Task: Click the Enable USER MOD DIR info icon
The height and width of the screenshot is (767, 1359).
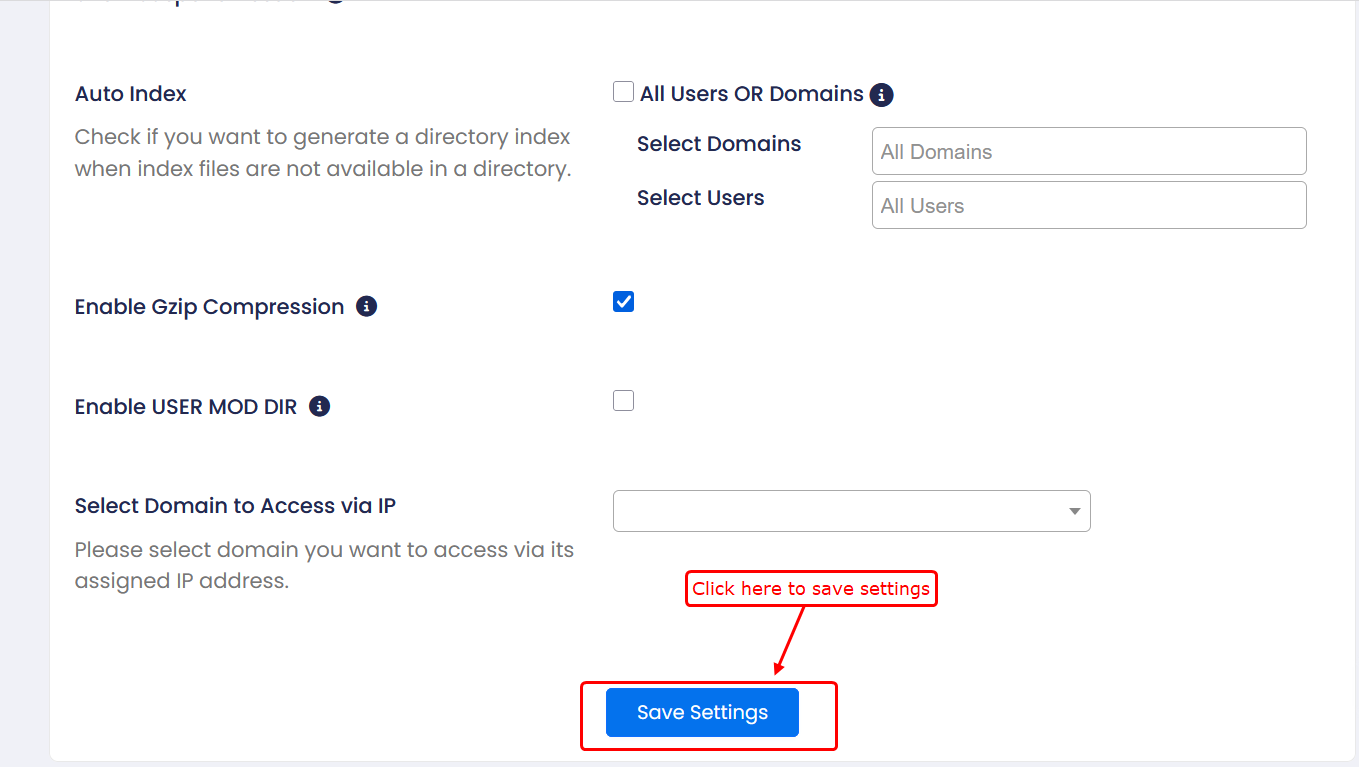Action: click(319, 406)
